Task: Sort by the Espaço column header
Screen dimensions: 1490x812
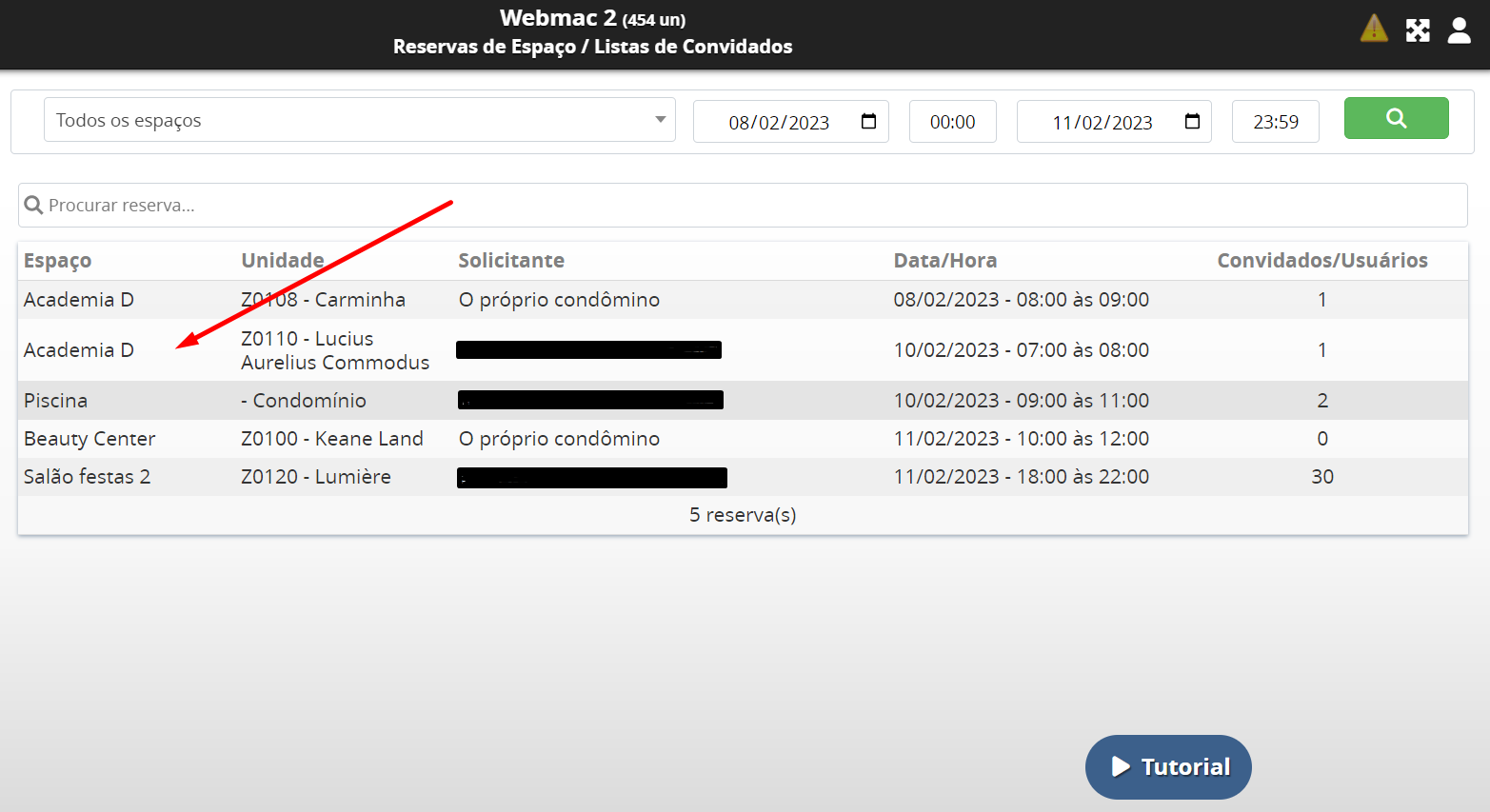Action: click(x=58, y=261)
